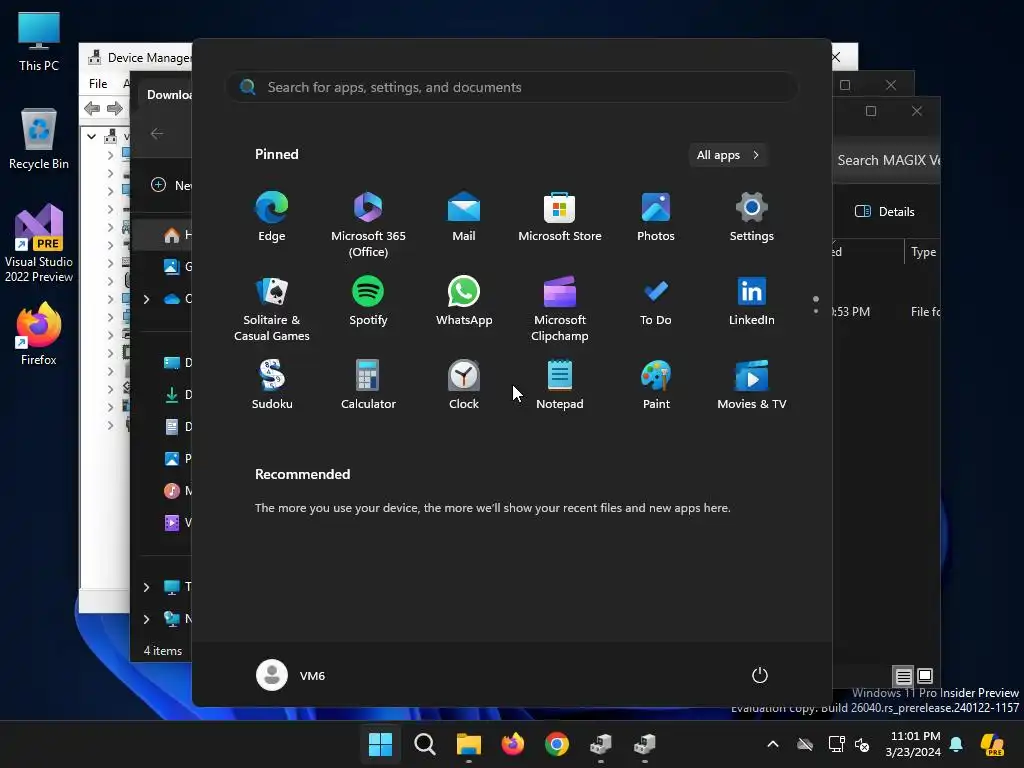The height and width of the screenshot is (768, 1024).
Task: Expand the OneDrive cloud item in explorer sidebar
Action: (146, 299)
